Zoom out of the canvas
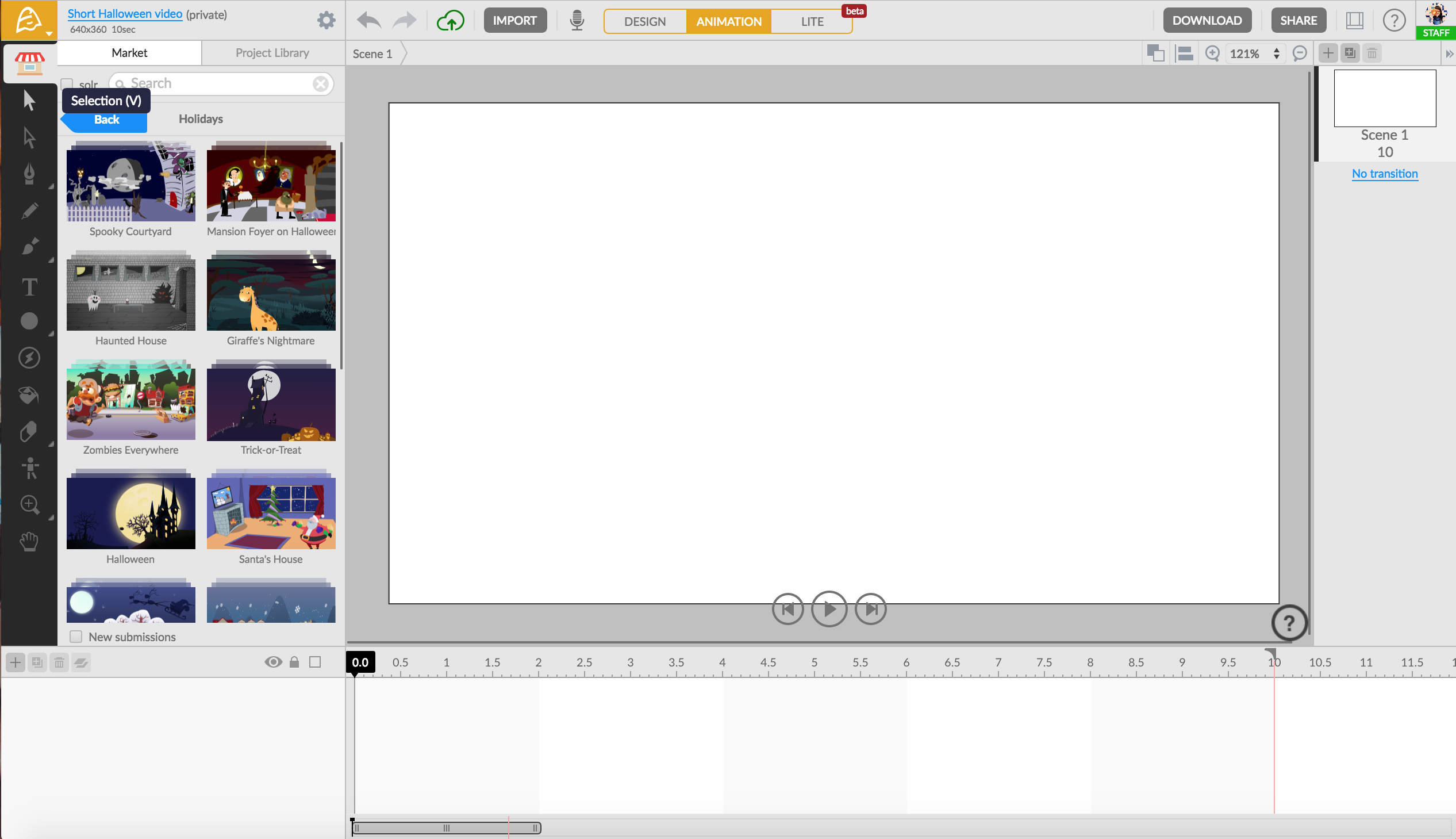The image size is (1456, 839). (x=1299, y=53)
